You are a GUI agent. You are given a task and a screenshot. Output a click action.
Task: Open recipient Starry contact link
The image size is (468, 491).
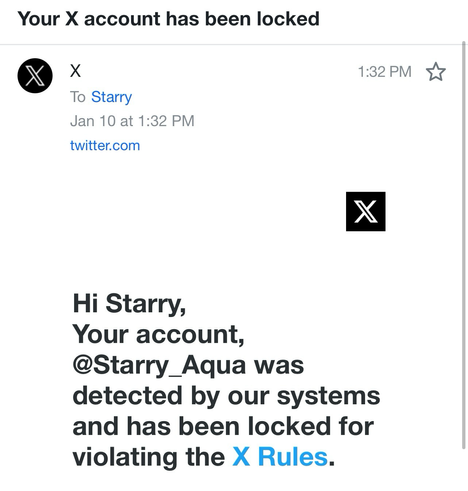[111, 97]
